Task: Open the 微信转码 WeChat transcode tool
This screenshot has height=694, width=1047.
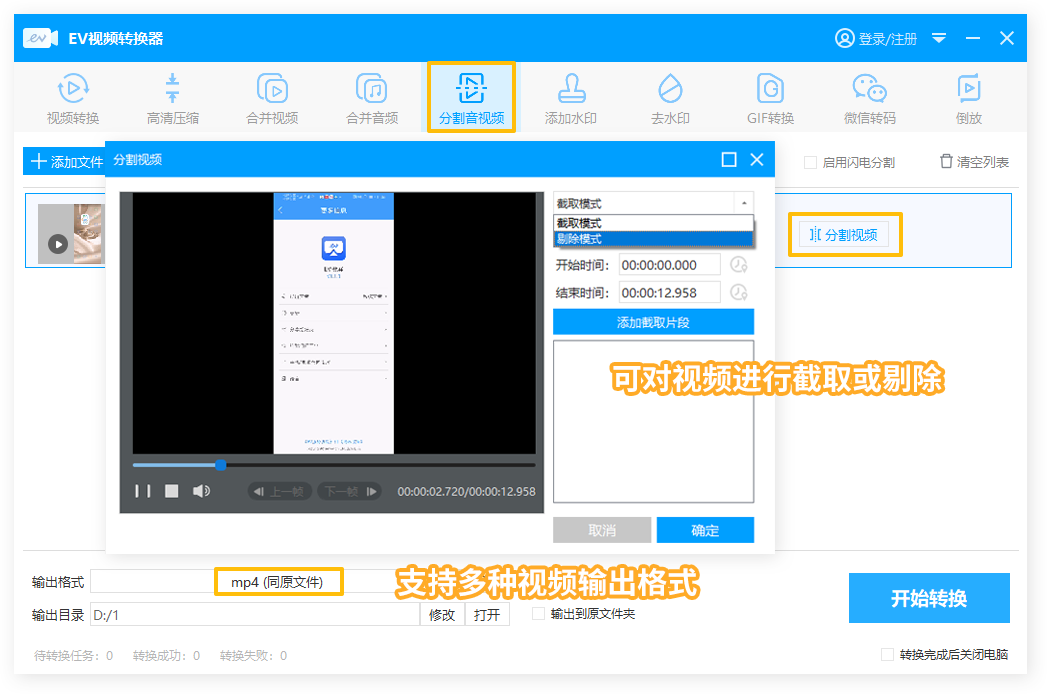Action: pos(869,99)
